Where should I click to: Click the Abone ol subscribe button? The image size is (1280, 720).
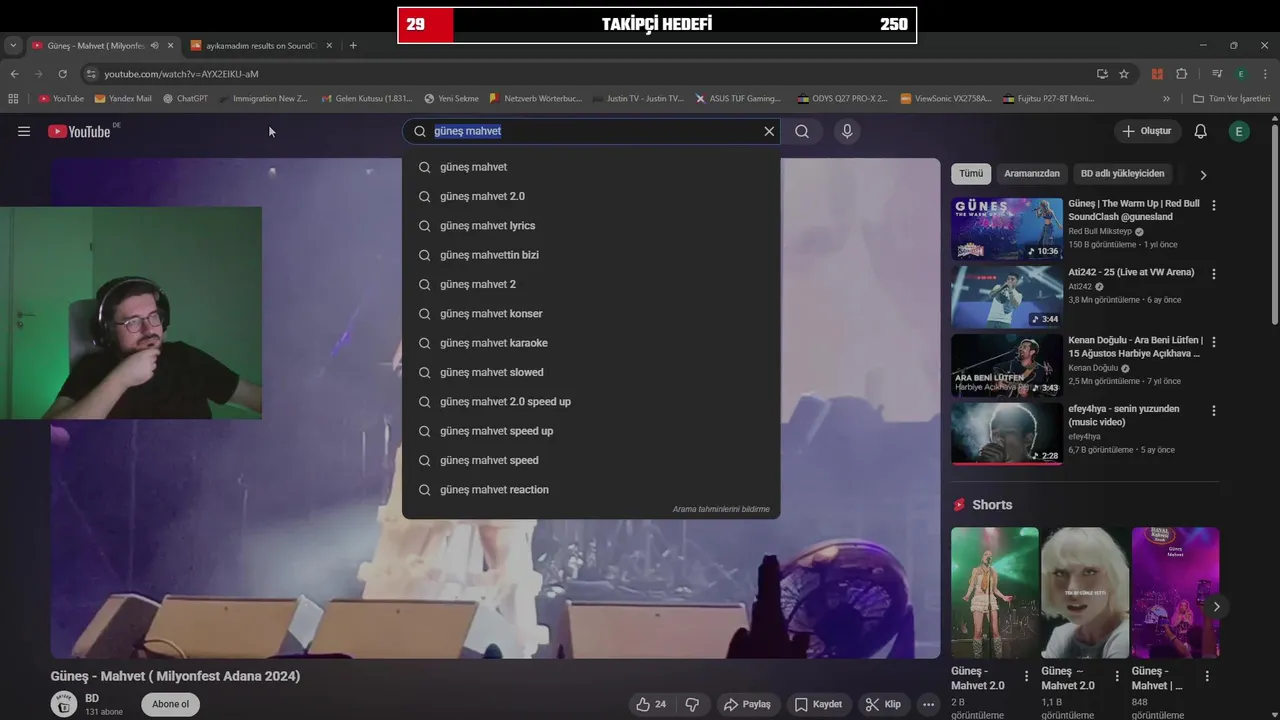pos(170,704)
